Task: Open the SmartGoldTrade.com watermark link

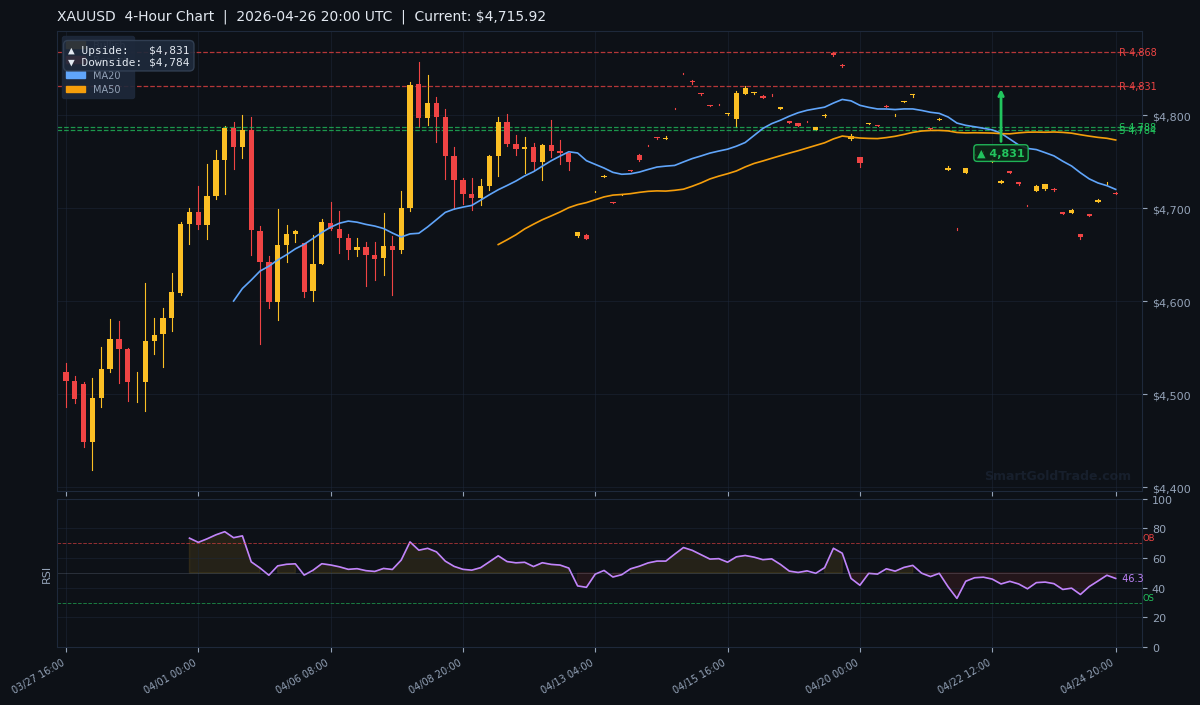Action: (1056, 475)
